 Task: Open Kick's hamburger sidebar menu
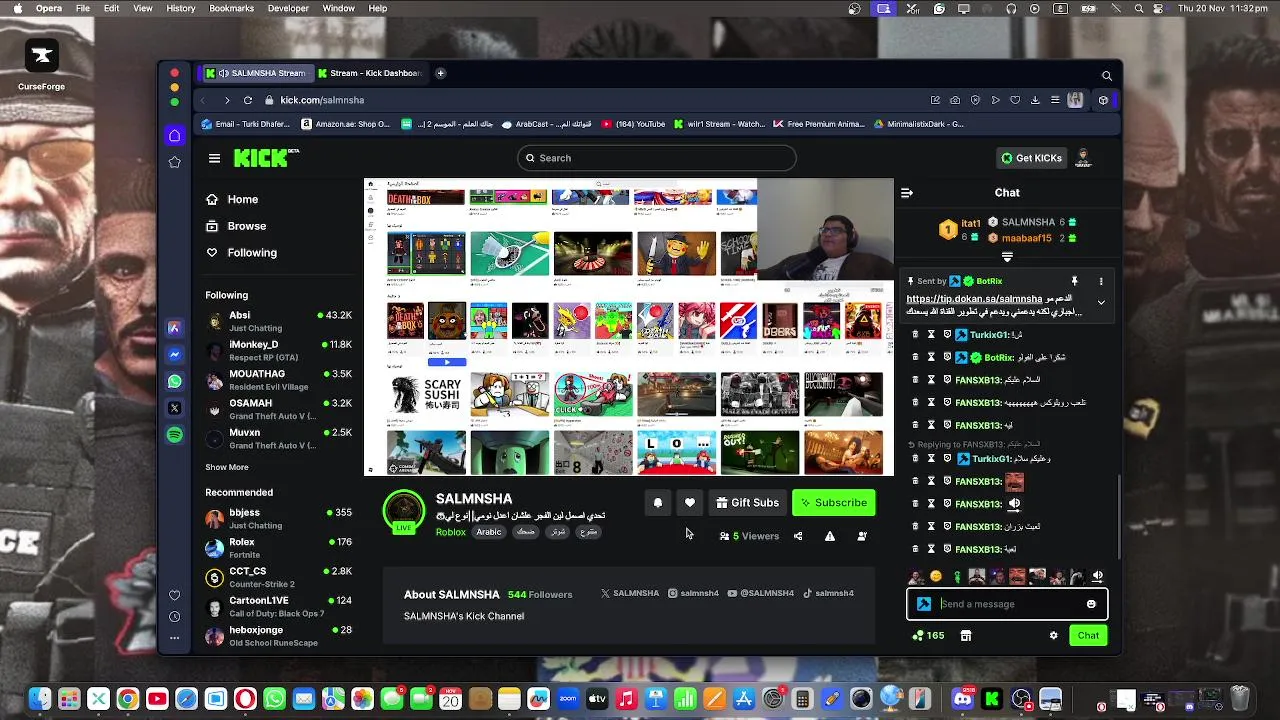point(214,158)
